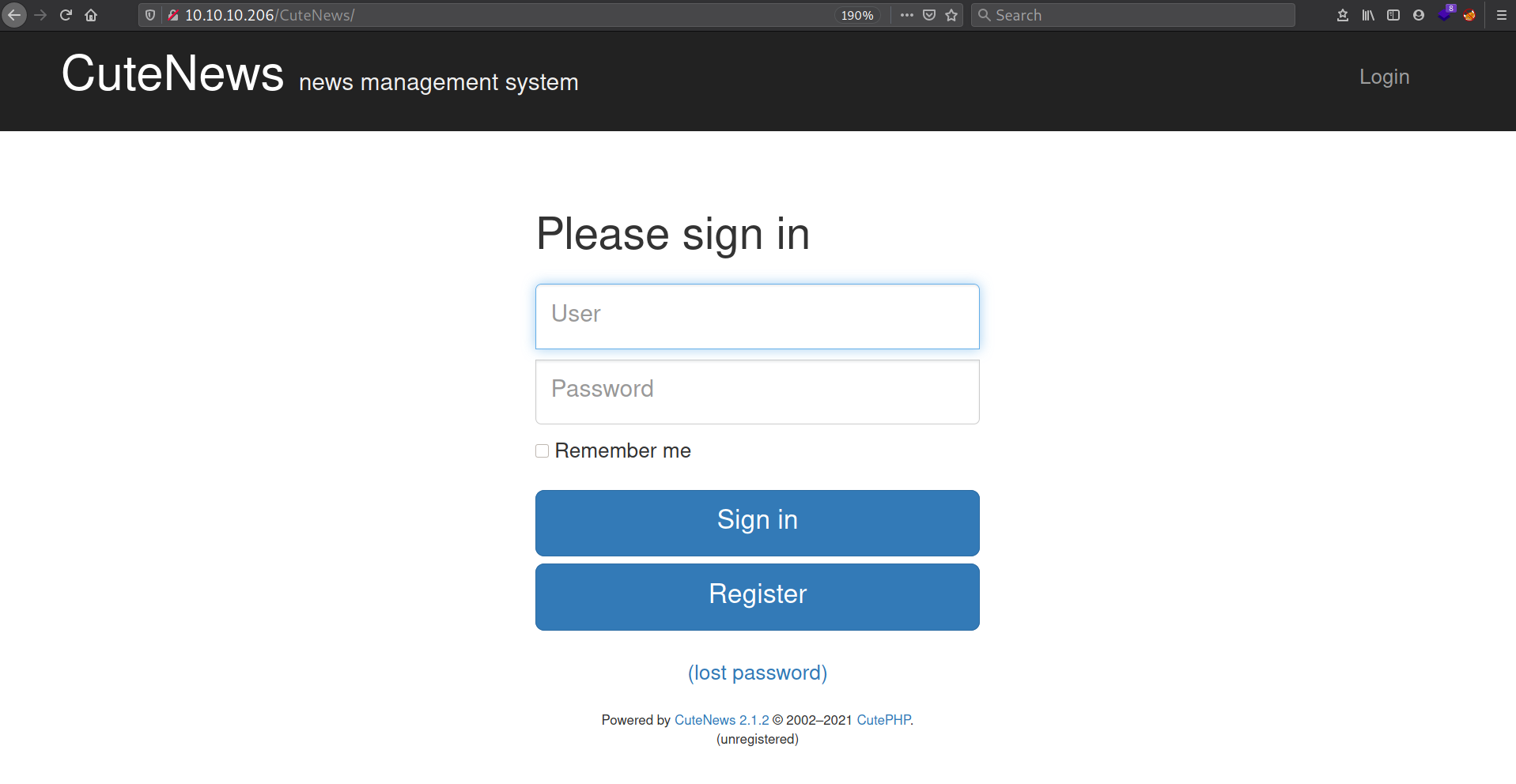Bookmark this page with the star icon

pos(951,15)
